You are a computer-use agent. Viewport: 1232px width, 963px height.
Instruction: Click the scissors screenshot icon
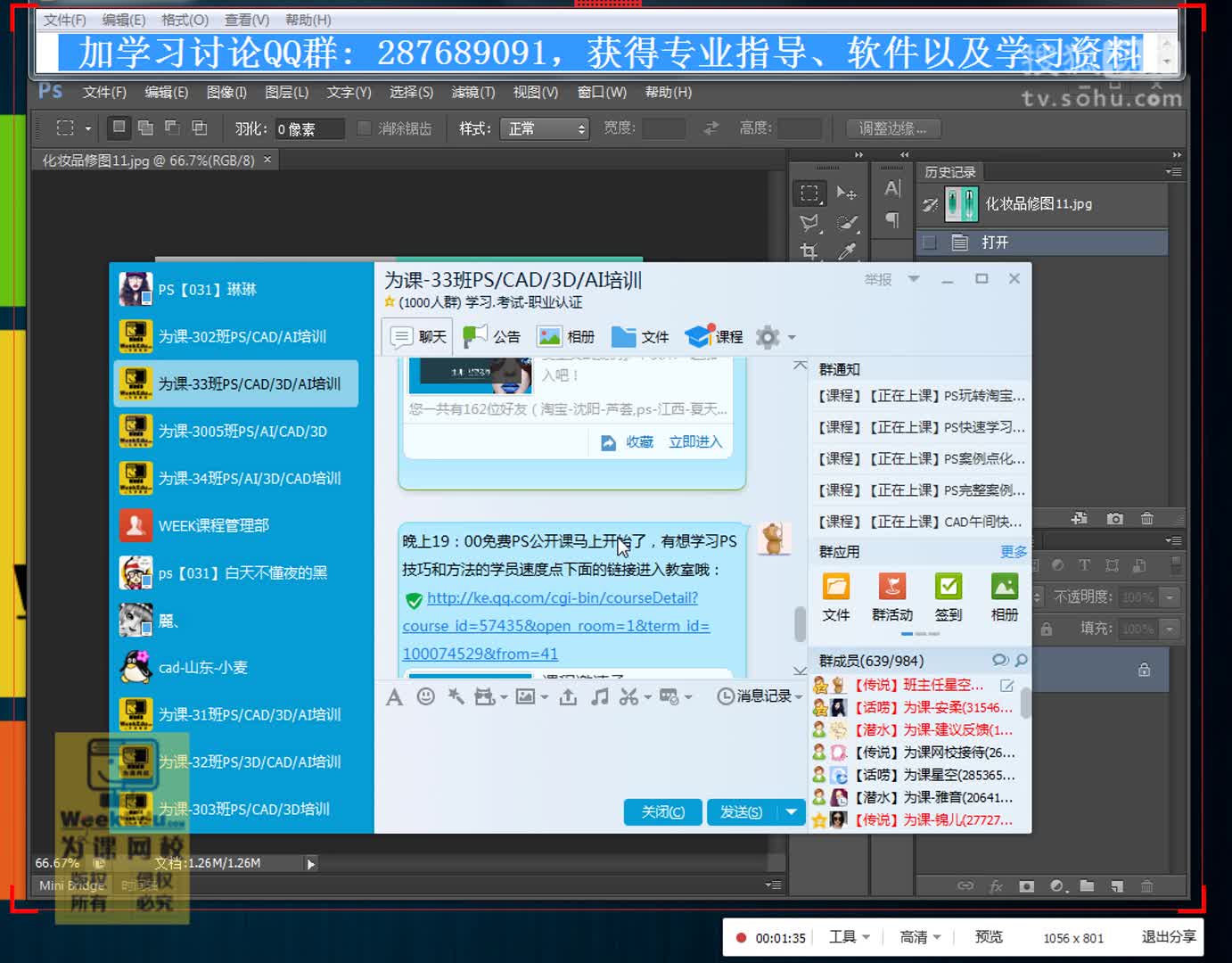(629, 696)
